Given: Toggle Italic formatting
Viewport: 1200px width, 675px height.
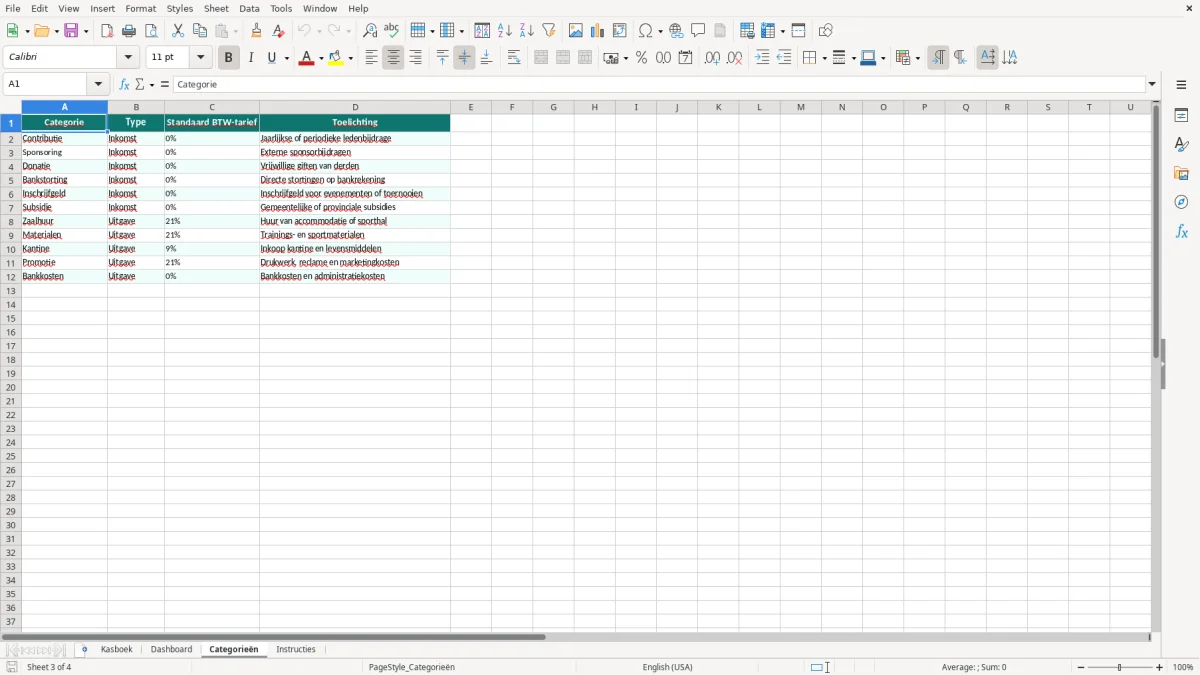Looking at the screenshot, I should click(x=250, y=58).
